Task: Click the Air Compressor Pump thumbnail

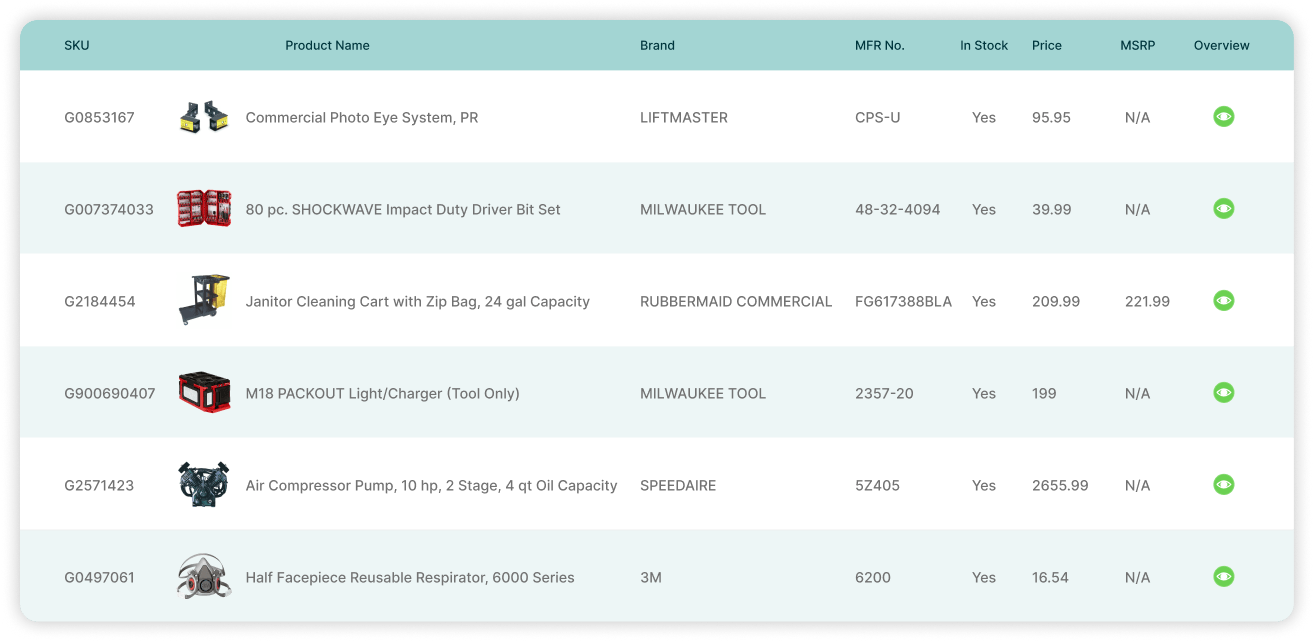Action: pos(204,484)
